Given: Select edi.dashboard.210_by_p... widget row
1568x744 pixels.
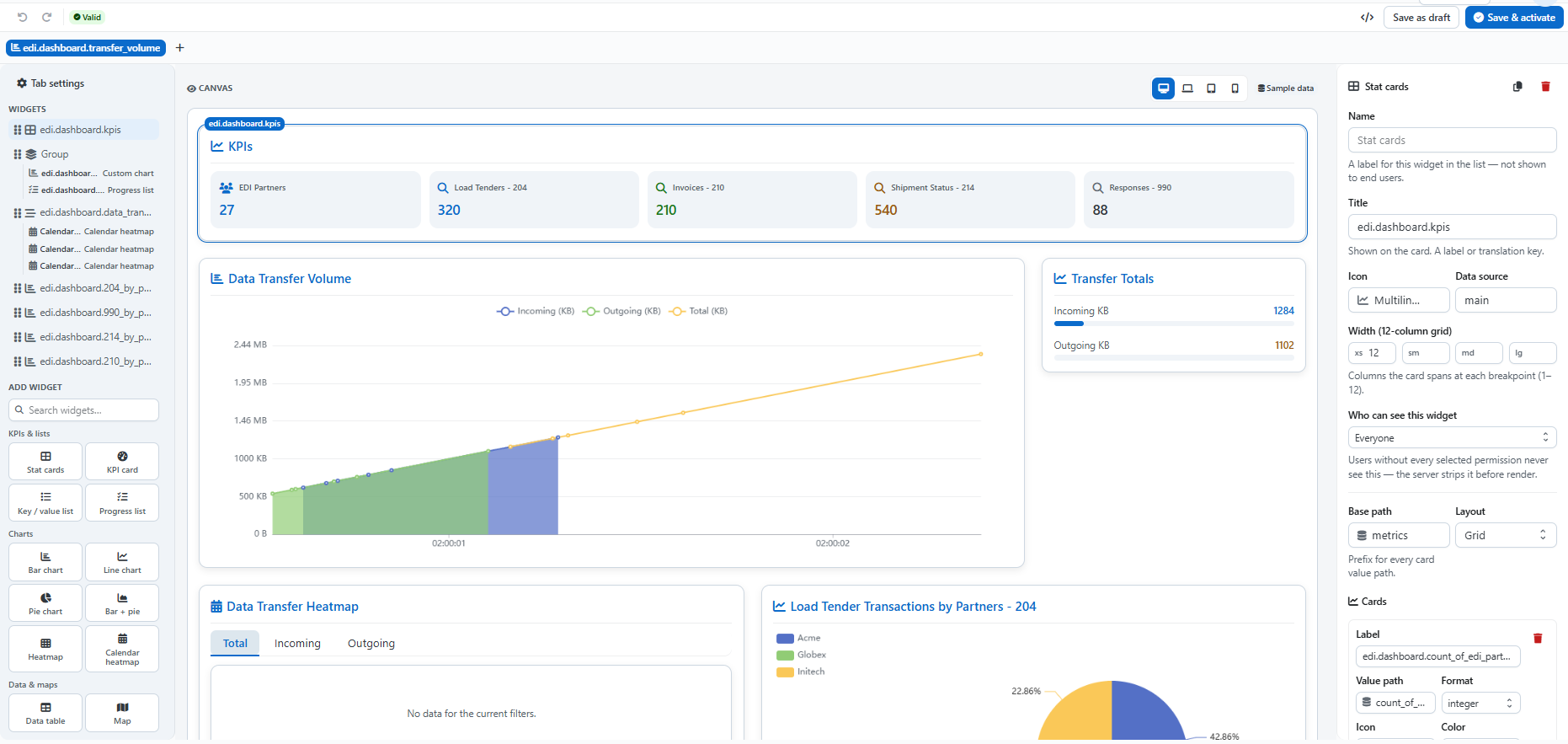Looking at the screenshot, I should pos(83,361).
